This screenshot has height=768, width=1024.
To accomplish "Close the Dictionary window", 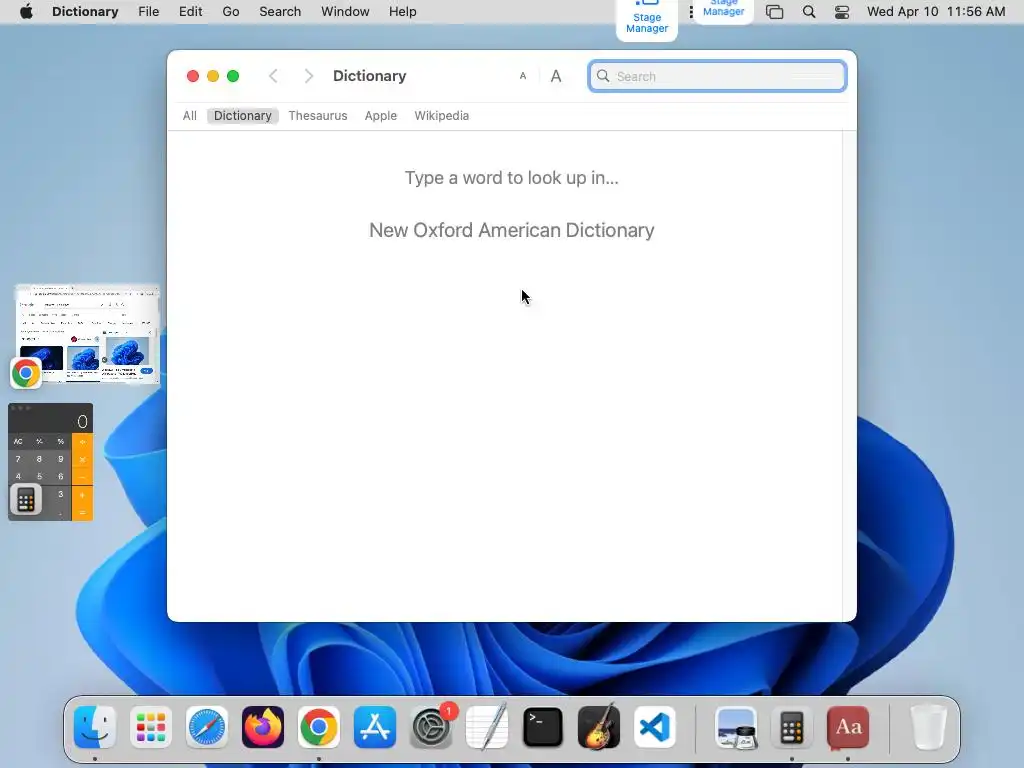I will (193, 76).
